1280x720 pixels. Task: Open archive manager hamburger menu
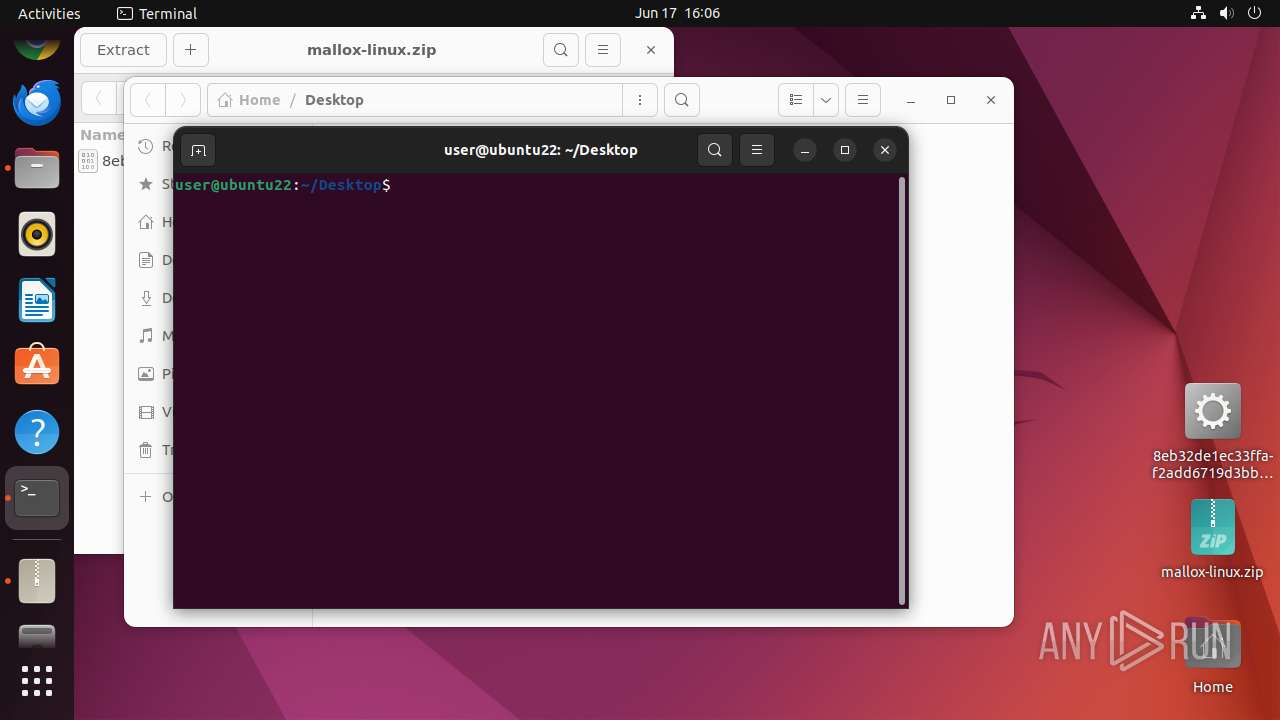[x=602, y=50]
